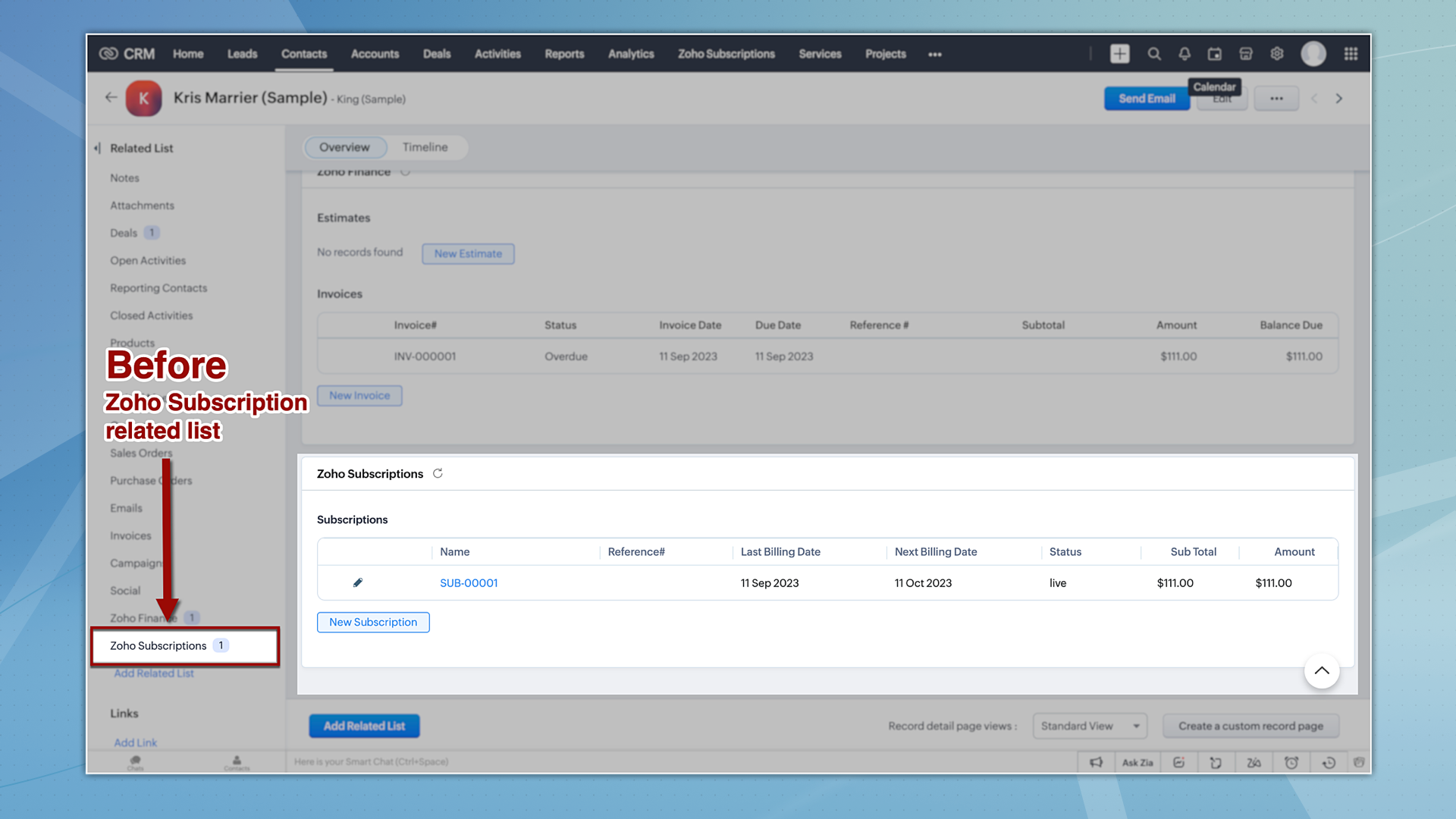This screenshot has height=819, width=1456.
Task: Expand the more modules ellipsis in navbar
Action: [x=934, y=55]
